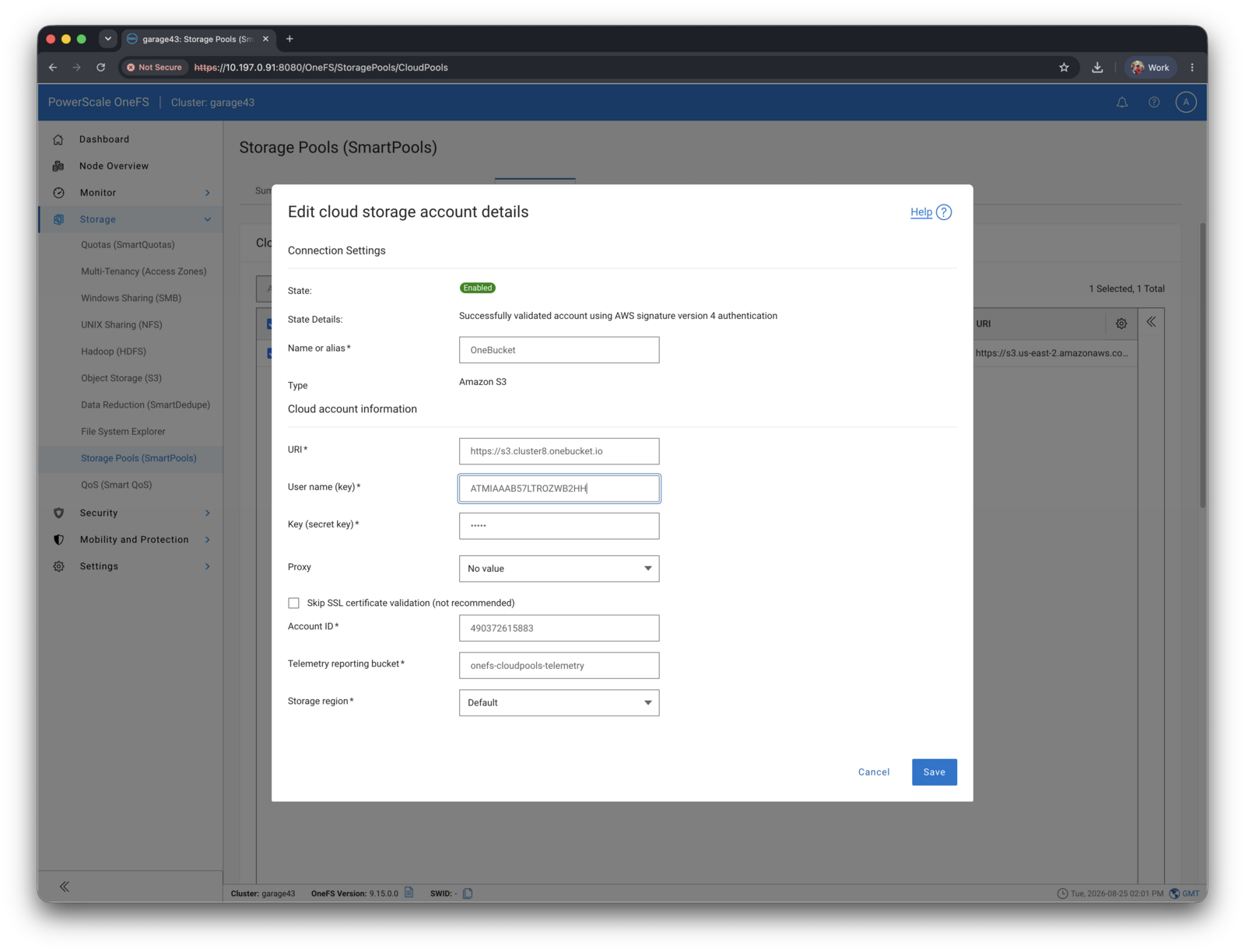Click the SWID copy icon
This screenshot has height=952, width=1245.
pyautogui.click(x=468, y=894)
